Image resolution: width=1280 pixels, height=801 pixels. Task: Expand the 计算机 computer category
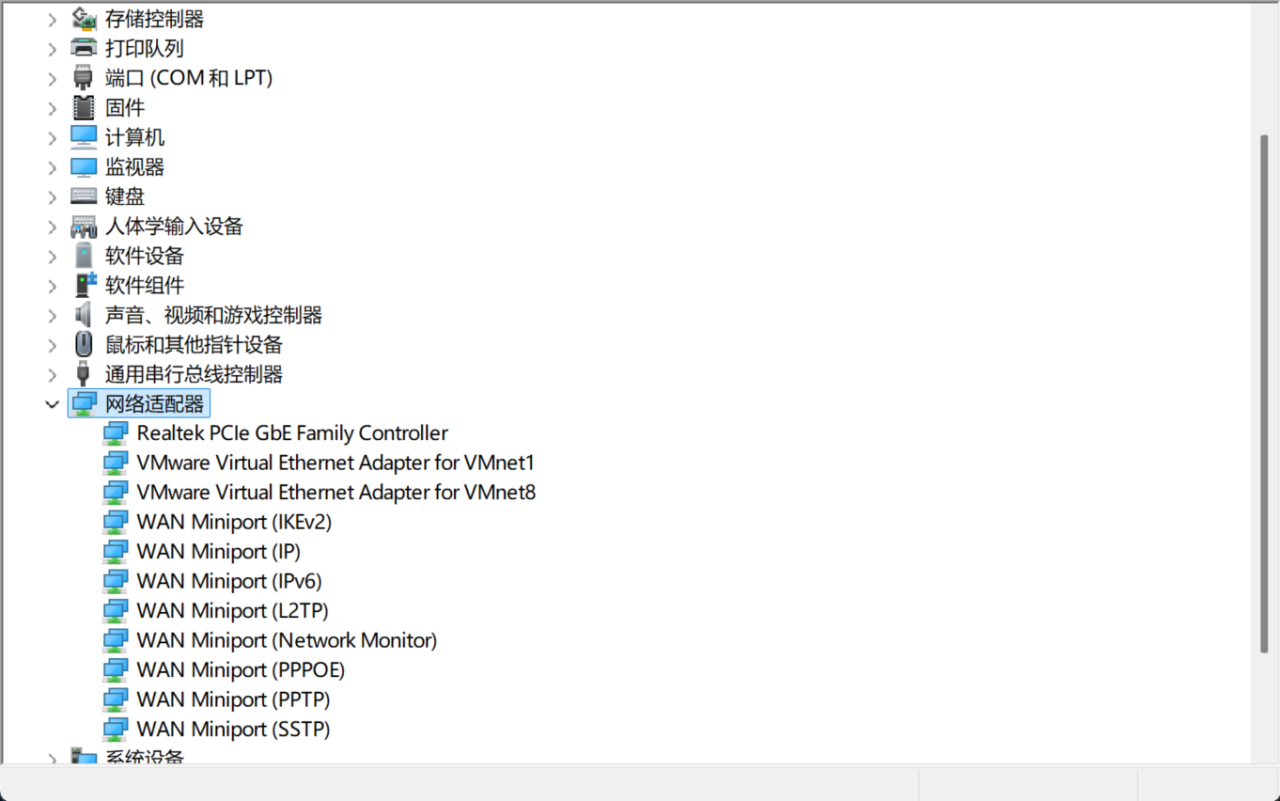pos(52,138)
